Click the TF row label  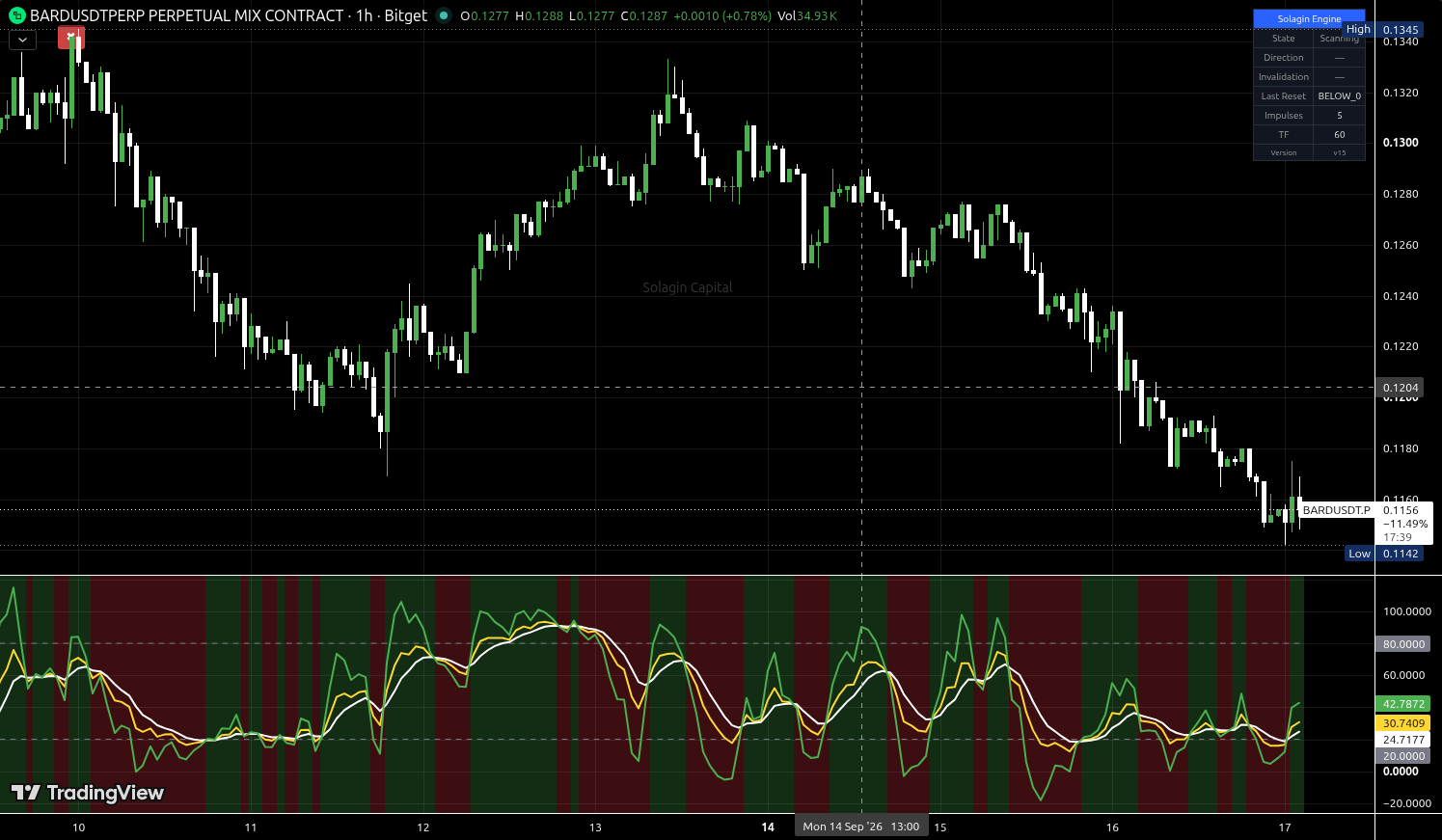pos(1283,135)
